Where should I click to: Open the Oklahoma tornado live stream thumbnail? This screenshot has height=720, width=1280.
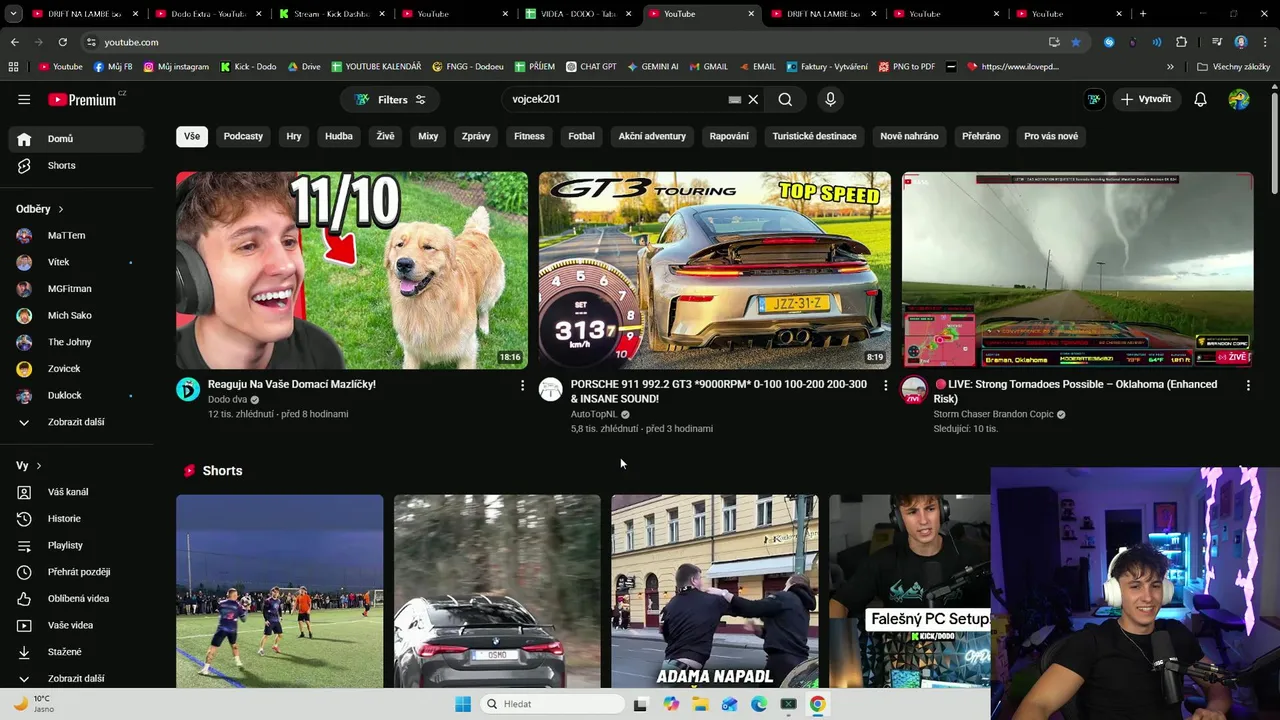[x=1077, y=270]
